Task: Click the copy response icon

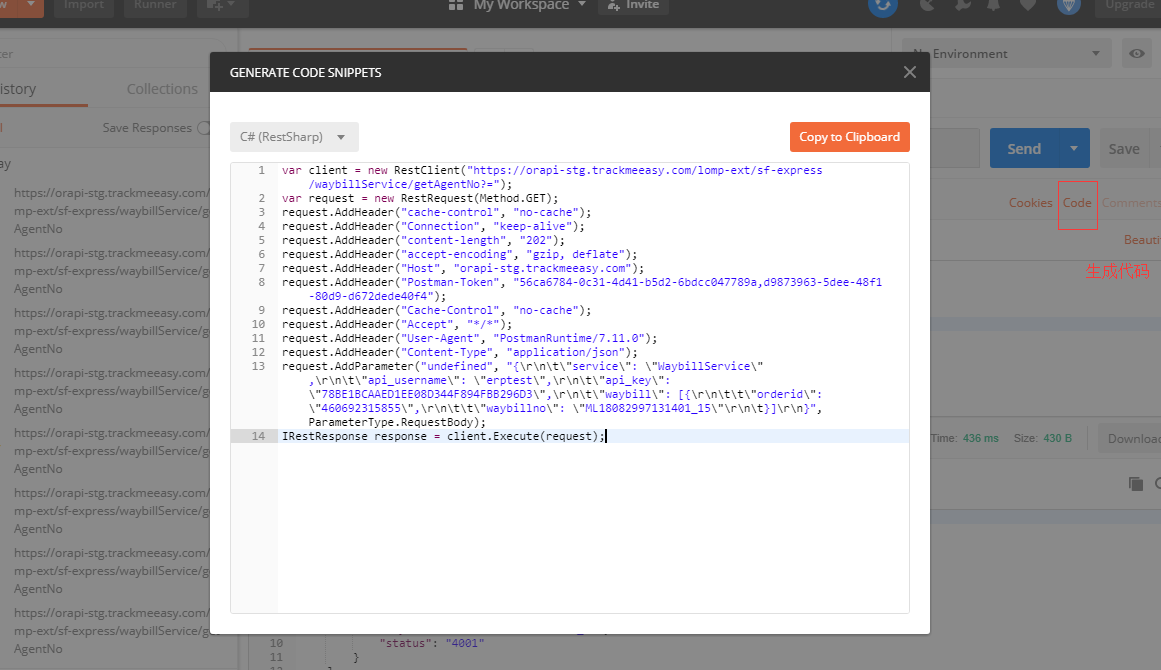Action: pos(1136,483)
